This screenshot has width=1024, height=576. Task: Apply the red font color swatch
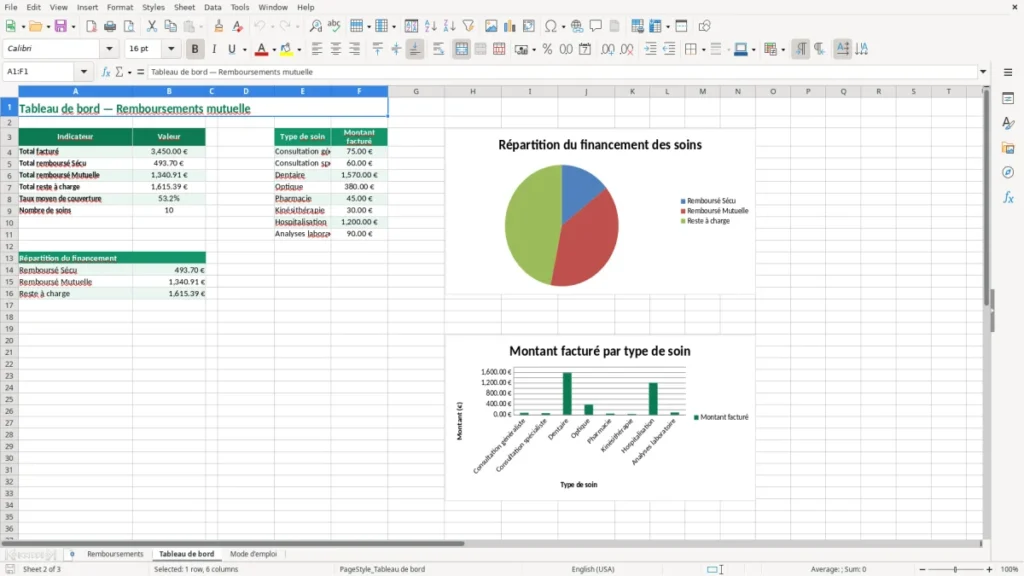(261, 49)
